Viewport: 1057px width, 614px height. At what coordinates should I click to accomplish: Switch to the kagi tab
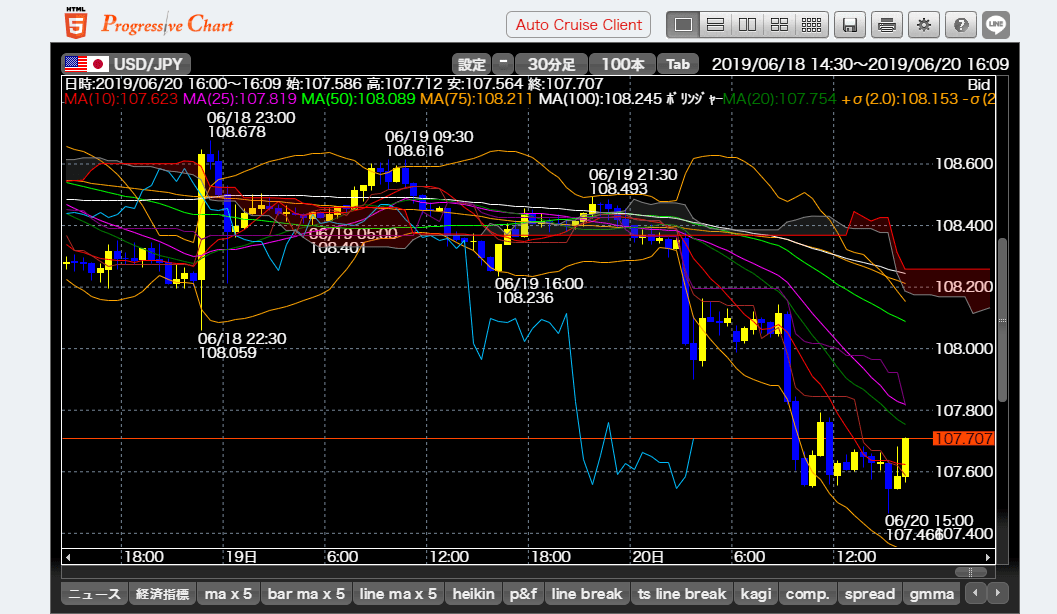tap(756, 594)
